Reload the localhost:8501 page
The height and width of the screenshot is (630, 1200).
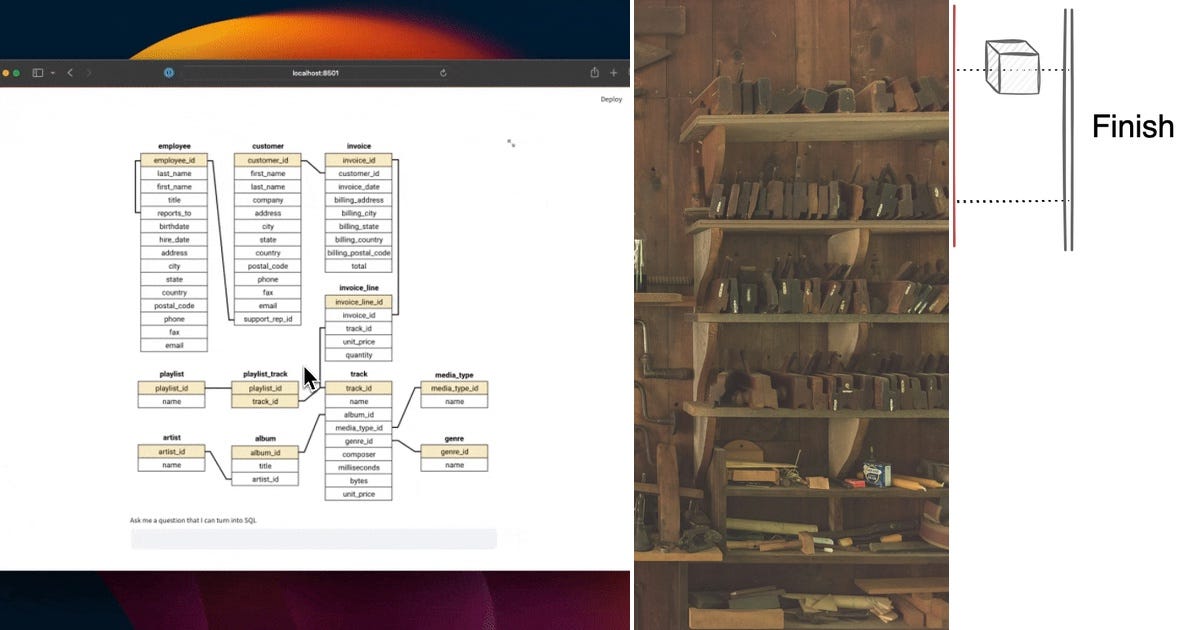(443, 72)
